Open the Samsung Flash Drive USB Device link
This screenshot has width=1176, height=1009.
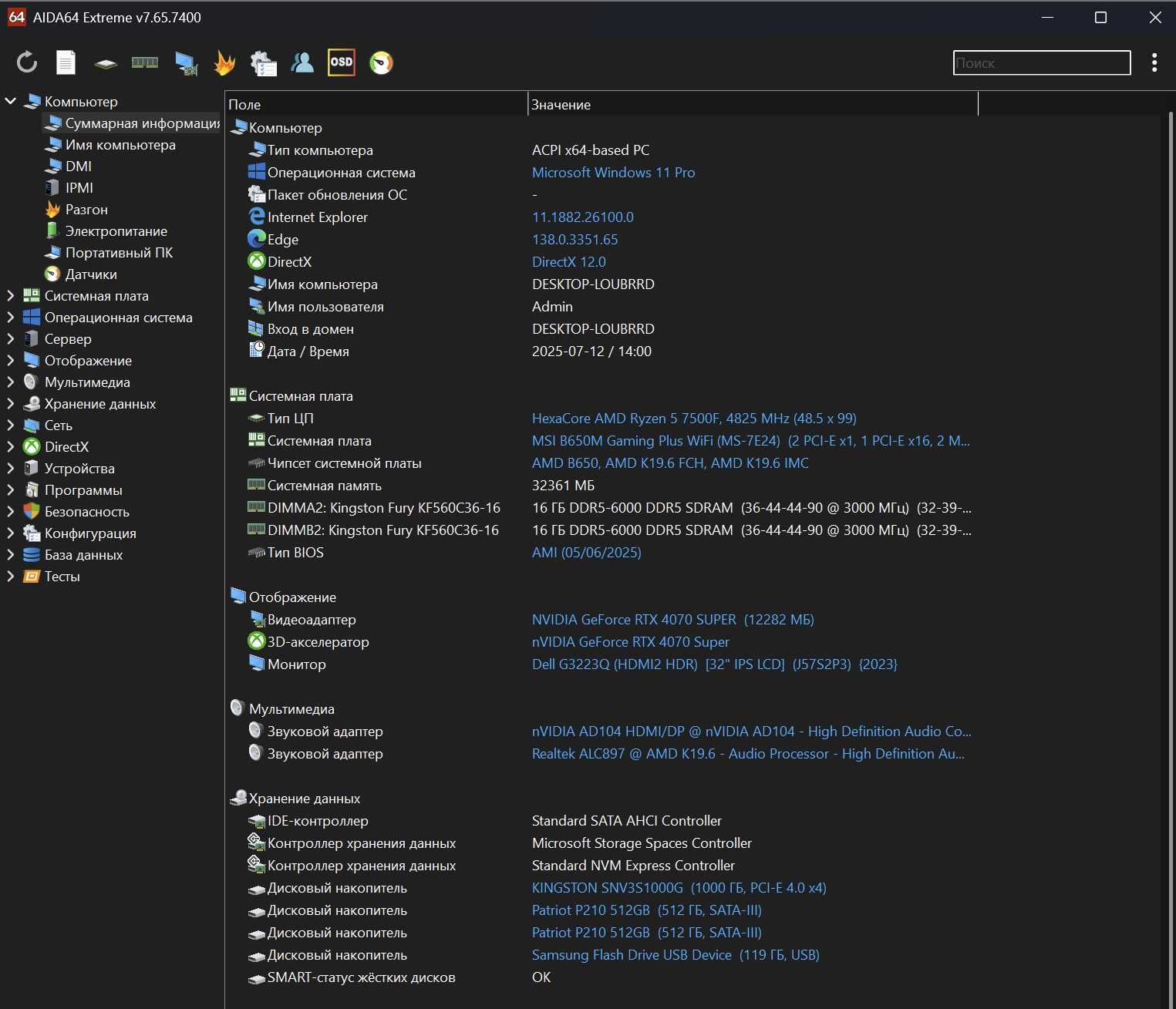pyautogui.click(x=676, y=955)
